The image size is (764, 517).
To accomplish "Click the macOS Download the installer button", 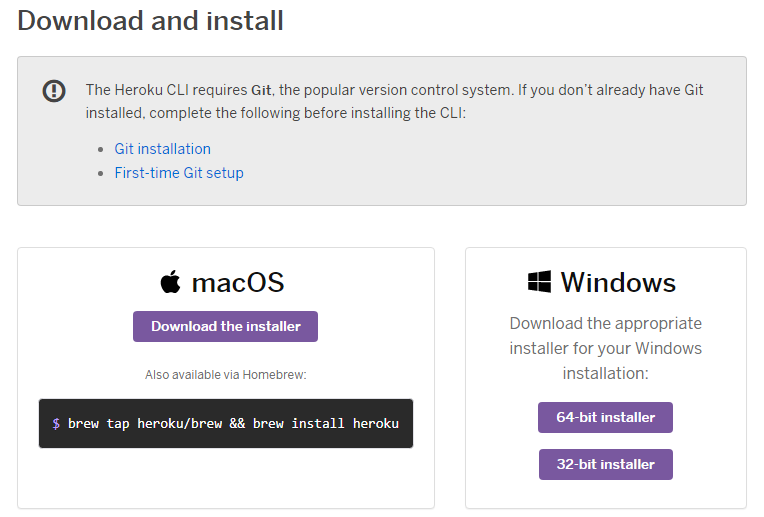I will coord(225,326).
